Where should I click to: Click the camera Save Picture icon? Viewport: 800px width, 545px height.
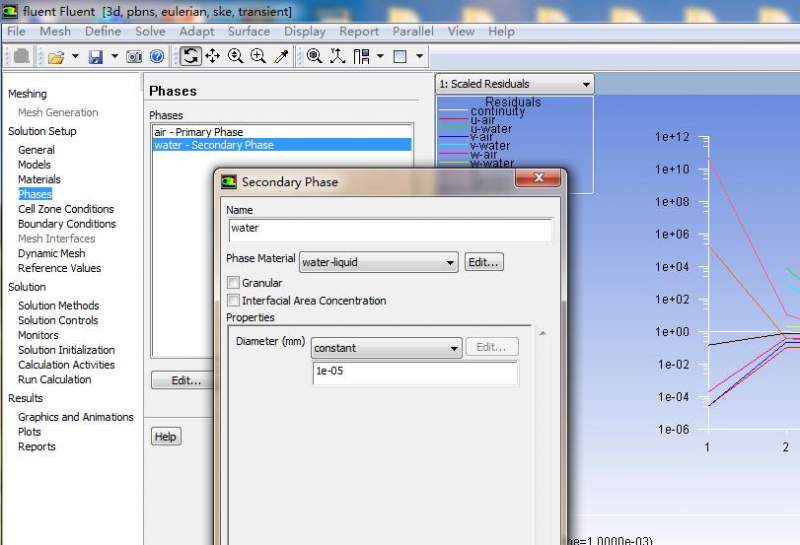(134, 56)
